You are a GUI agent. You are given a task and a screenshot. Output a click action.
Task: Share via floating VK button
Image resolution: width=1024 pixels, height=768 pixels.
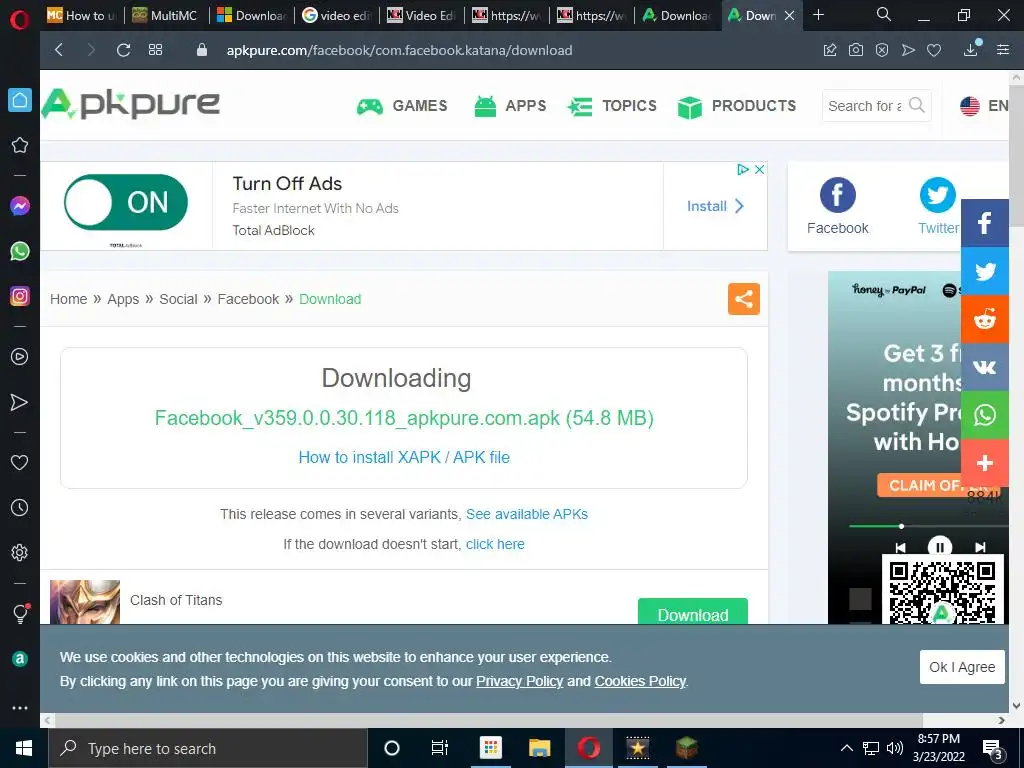coord(985,367)
